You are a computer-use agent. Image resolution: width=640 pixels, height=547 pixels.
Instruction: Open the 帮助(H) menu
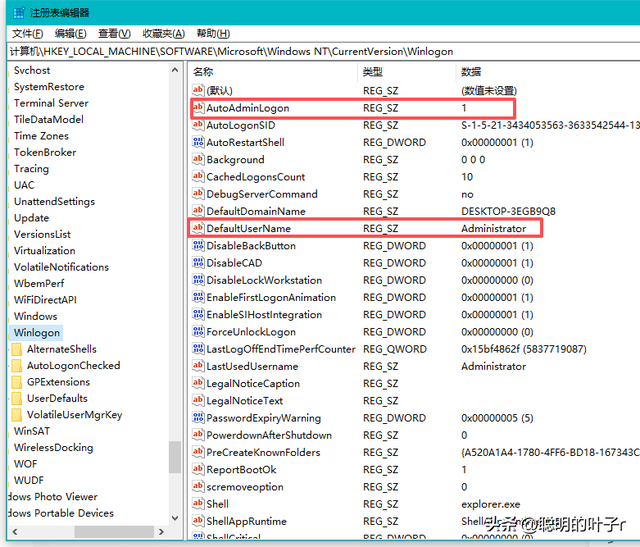pyautogui.click(x=213, y=33)
